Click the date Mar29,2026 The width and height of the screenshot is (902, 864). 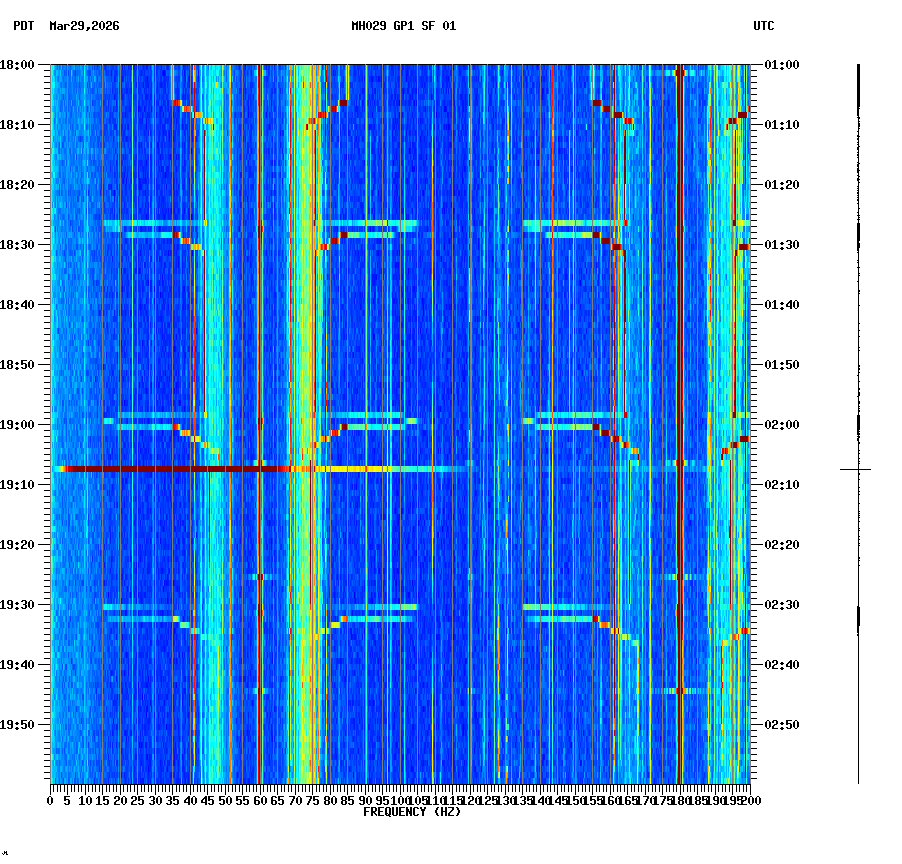point(82,28)
